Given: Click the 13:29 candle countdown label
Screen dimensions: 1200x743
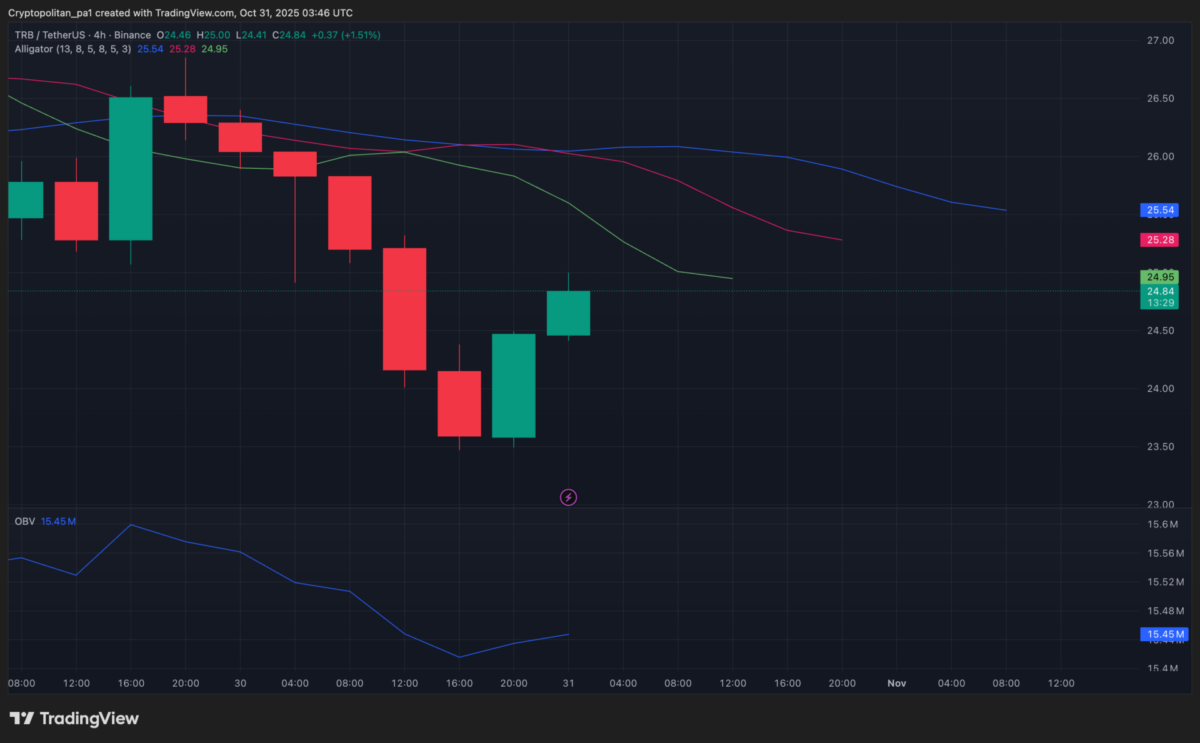Looking at the screenshot, I should point(1159,303).
